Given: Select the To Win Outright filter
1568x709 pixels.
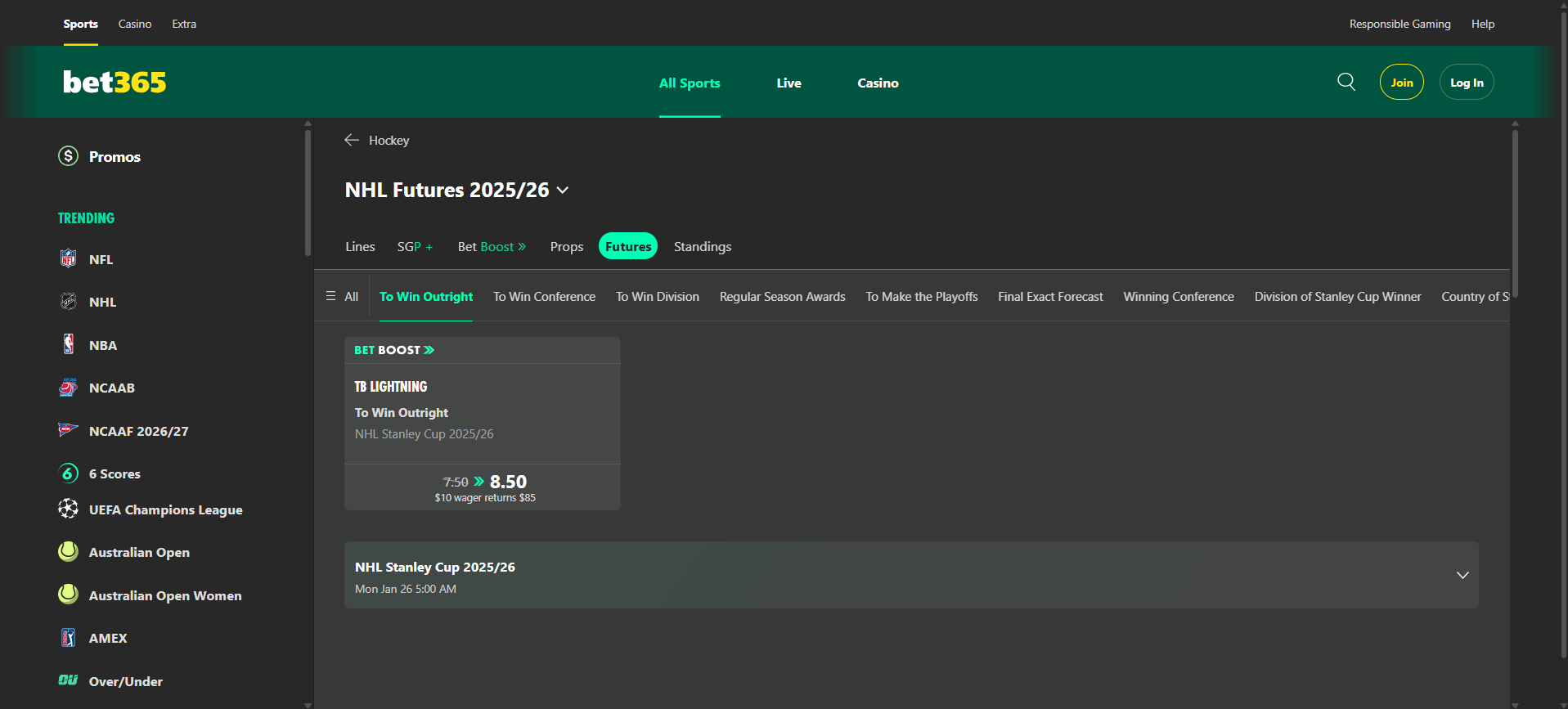Looking at the screenshot, I should click(426, 297).
